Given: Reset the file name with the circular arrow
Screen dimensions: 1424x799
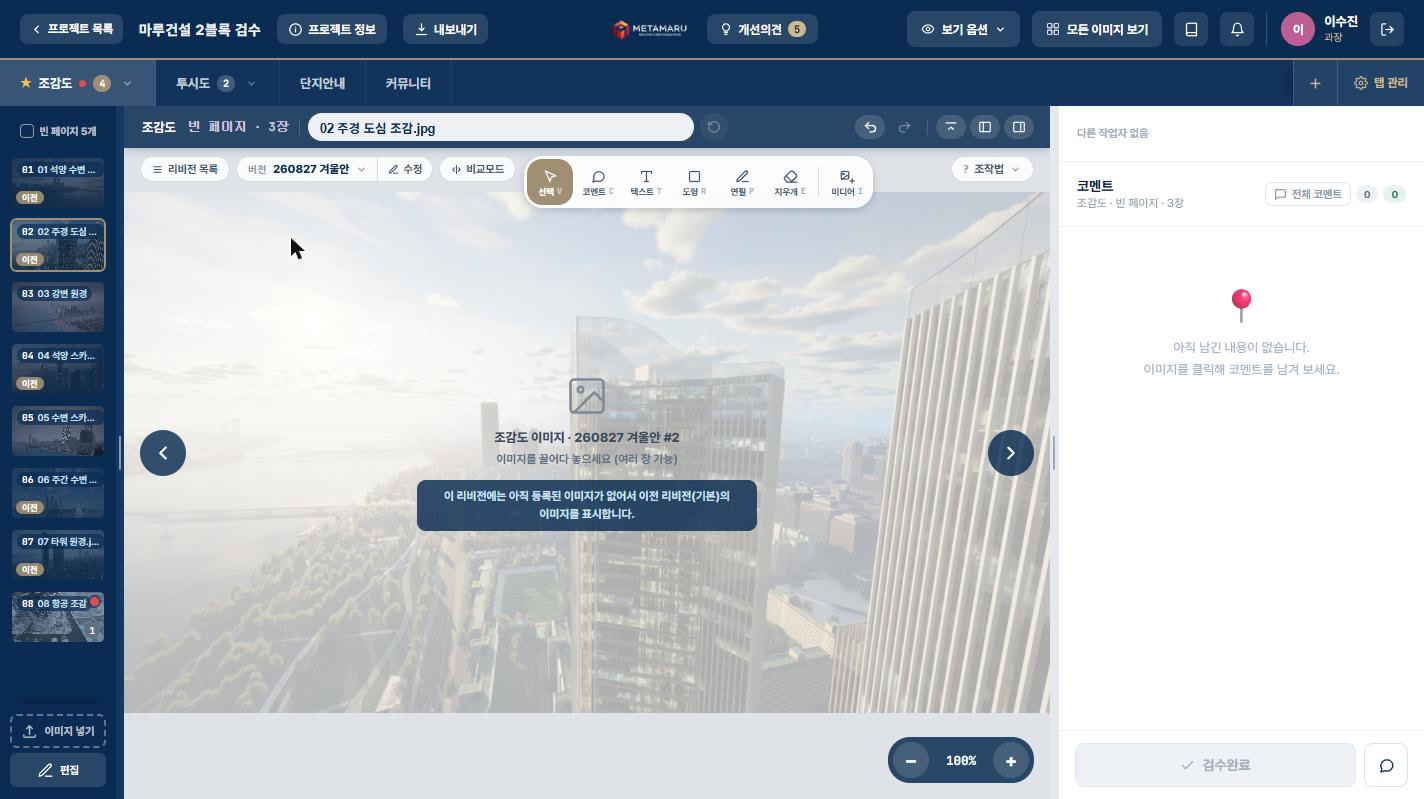Looking at the screenshot, I should tap(714, 127).
